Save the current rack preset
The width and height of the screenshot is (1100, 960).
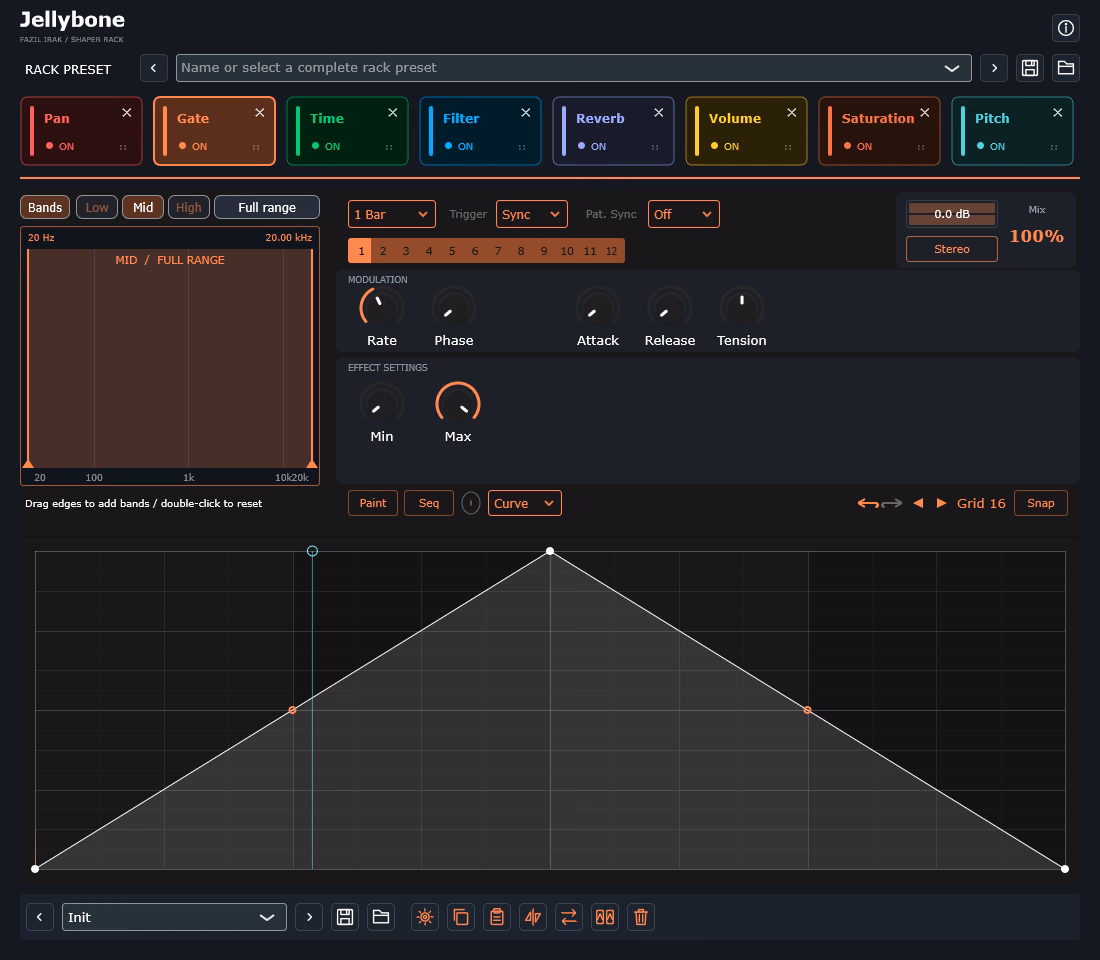[x=1029, y=68]
